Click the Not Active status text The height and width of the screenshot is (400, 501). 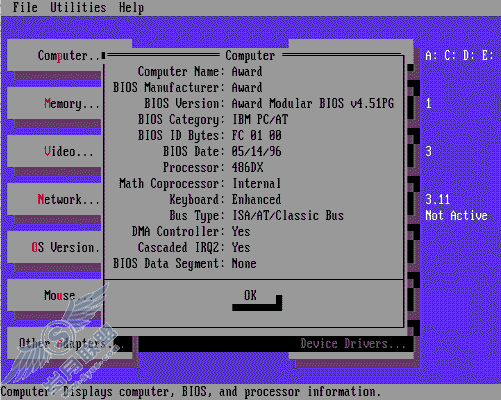tap(456, 215)
